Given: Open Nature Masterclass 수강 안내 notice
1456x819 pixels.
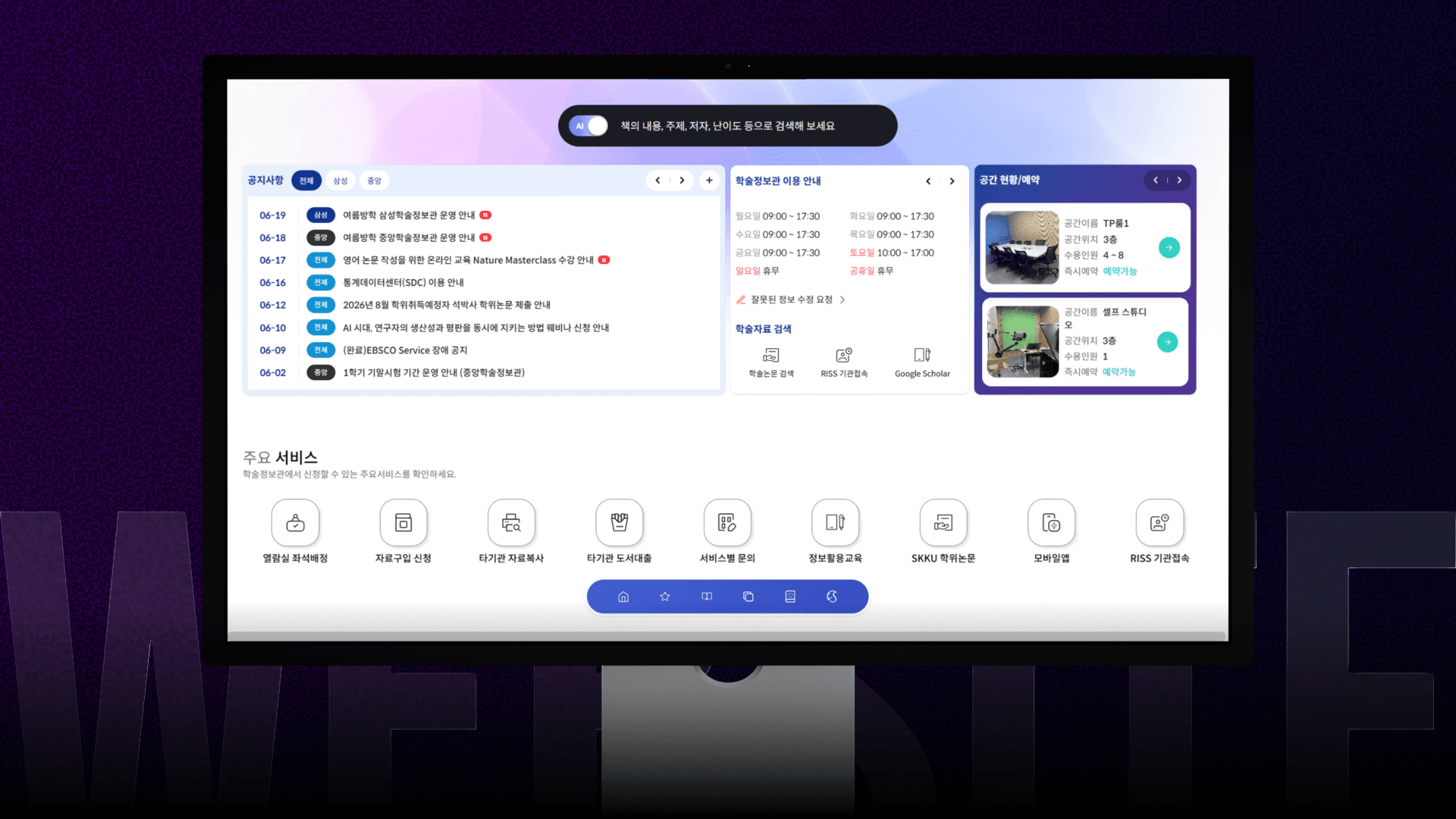Looking at the screenshot, I should pyautogui.click(x=468, y=260).
